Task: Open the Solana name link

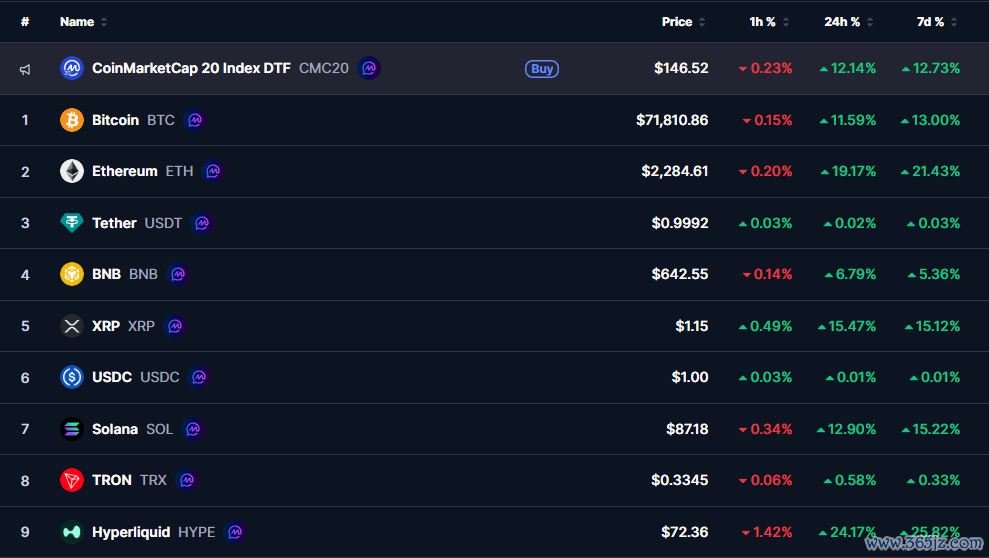Action: coord(115,429)
